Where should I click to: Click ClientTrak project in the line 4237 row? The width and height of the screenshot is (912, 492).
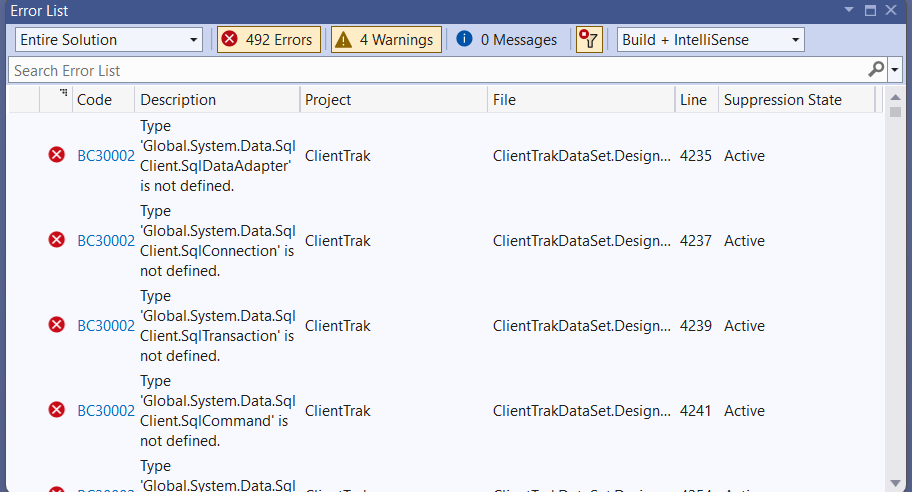[x=338, y=241]
